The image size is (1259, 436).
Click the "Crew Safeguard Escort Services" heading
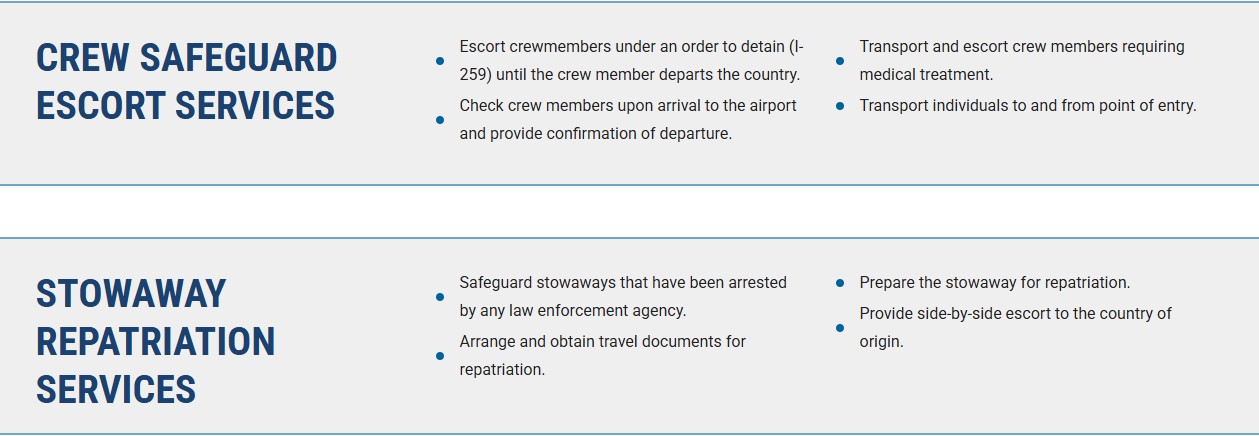187,81
